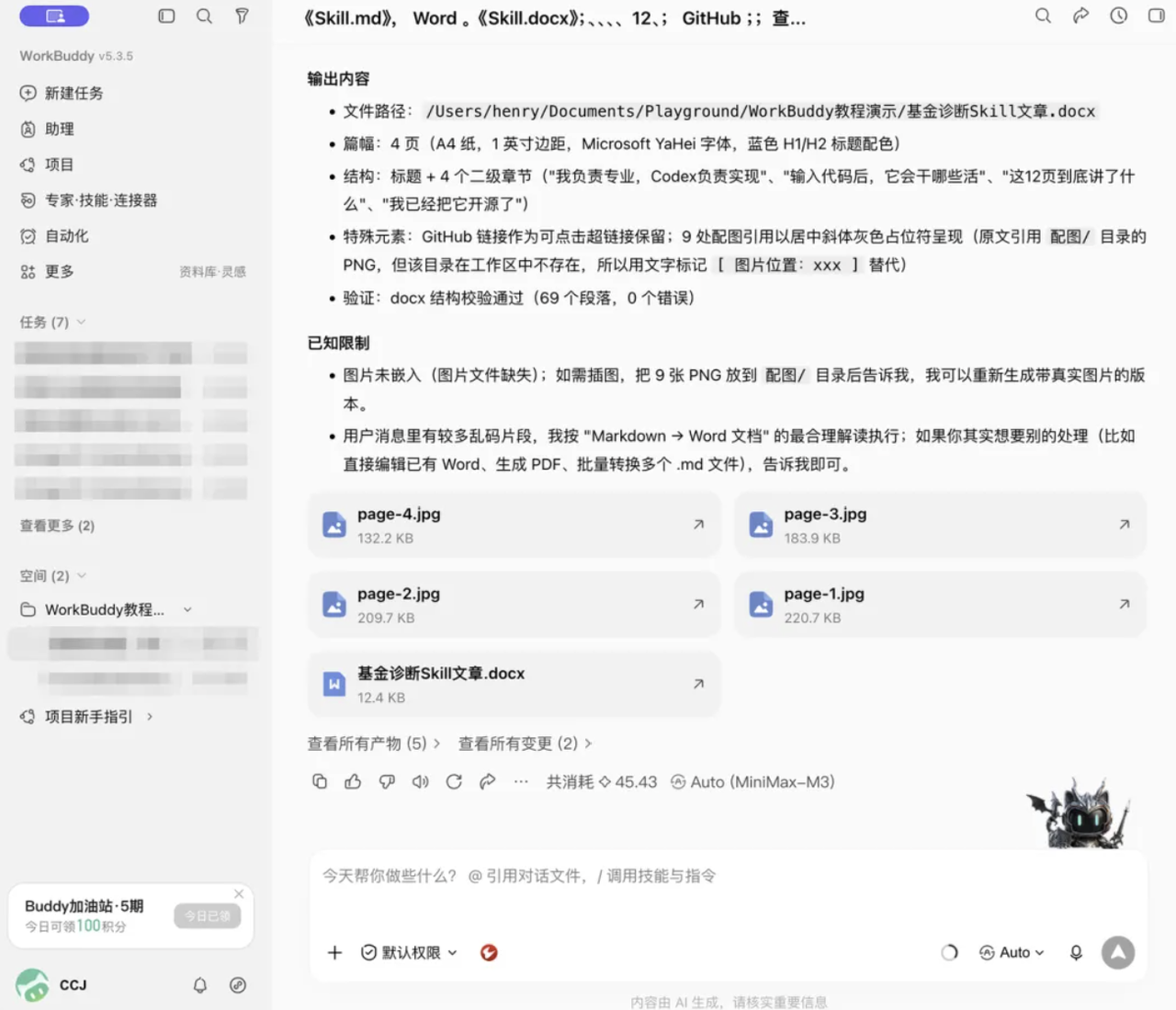Open page-1.jpg file card
1176x1010 pixels.
coord(940,605)
